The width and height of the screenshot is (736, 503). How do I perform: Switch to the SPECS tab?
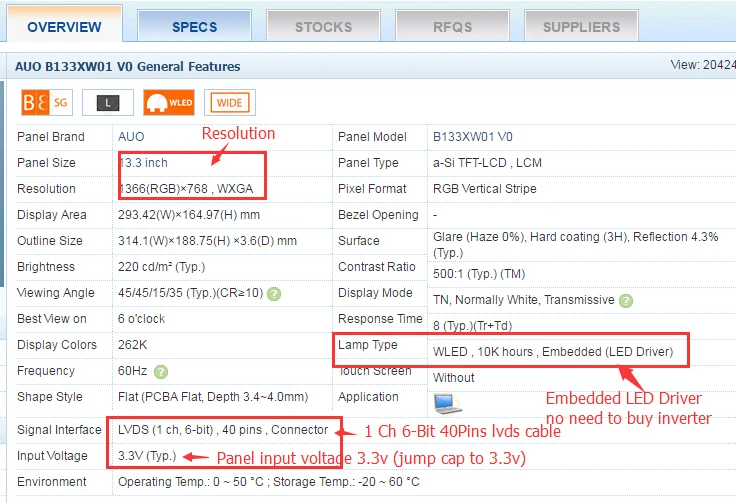click(194, 25)
